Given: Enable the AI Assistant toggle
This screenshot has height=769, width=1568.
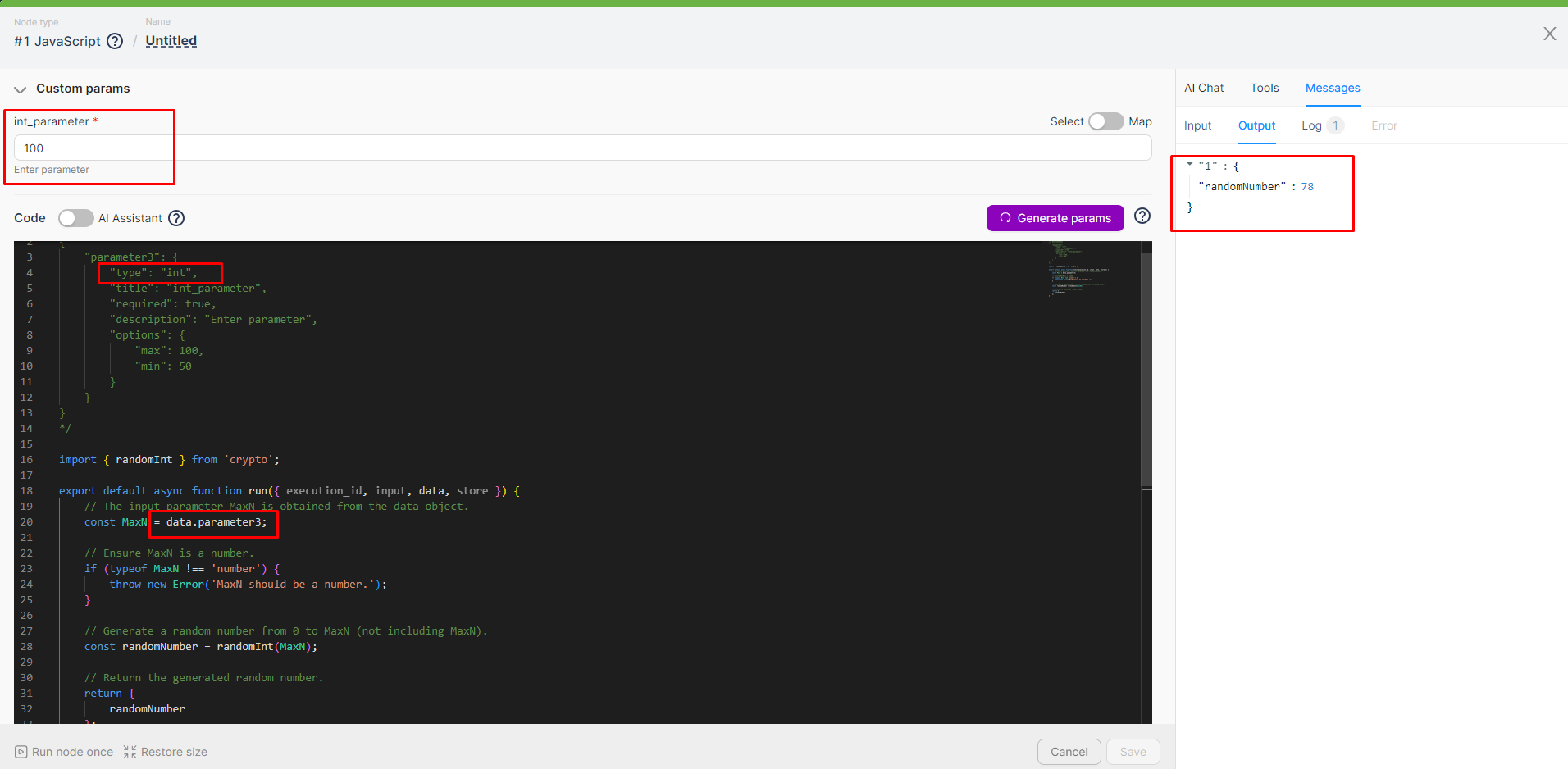Looking at the screenshot, I should tap(75, 218).
